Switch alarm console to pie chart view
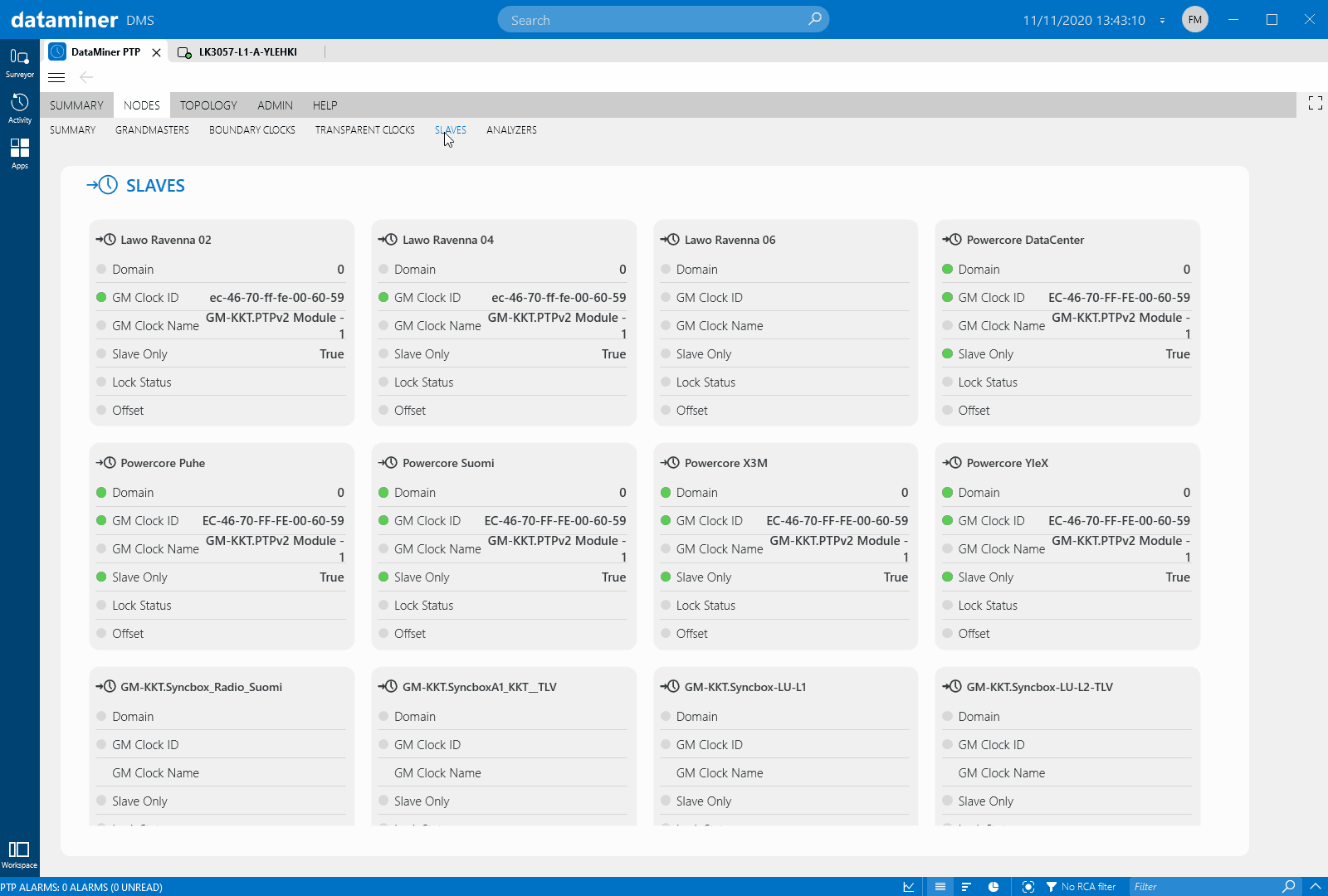The width and height of the screenshot is (1328, 896). point(993,887)
